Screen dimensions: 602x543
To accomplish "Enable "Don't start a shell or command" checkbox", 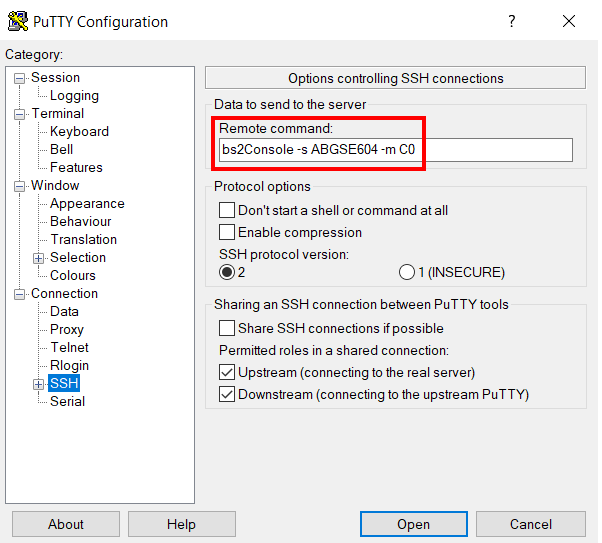I will tap(227, 211).
